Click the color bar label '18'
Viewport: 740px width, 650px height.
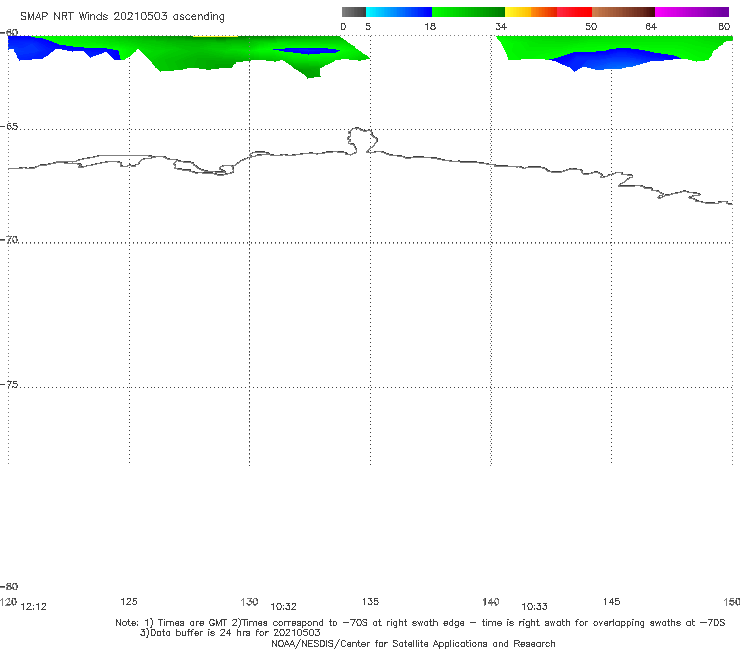[430, 26]
